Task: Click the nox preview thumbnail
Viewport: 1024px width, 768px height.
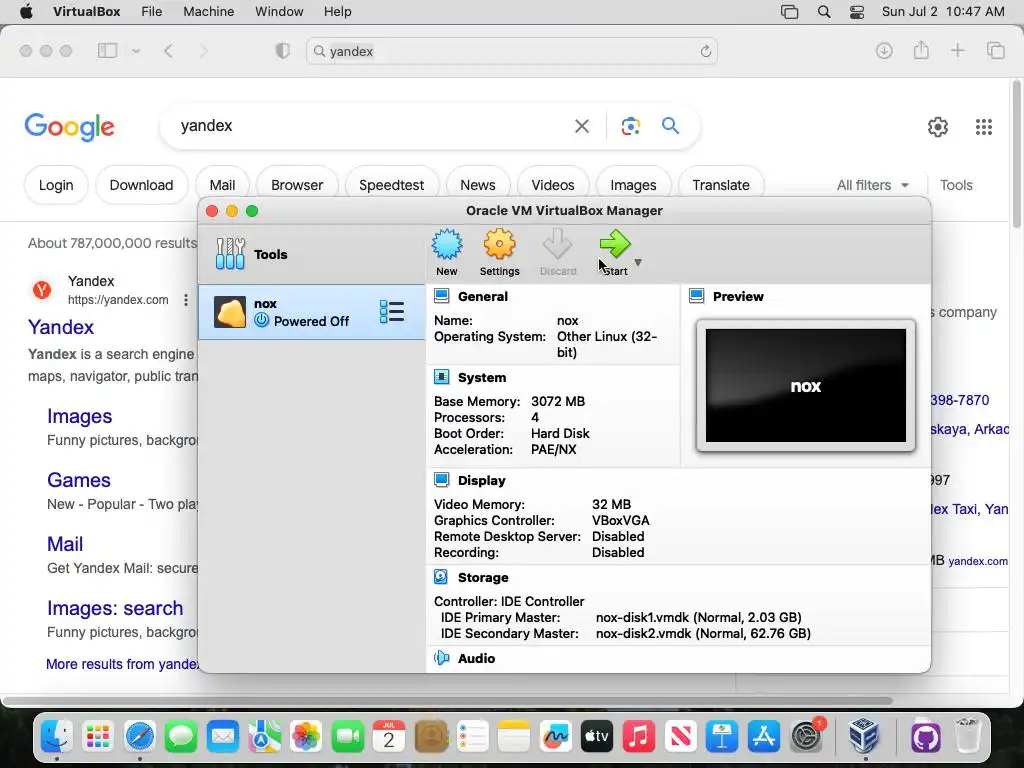Action: pos(806,385)
